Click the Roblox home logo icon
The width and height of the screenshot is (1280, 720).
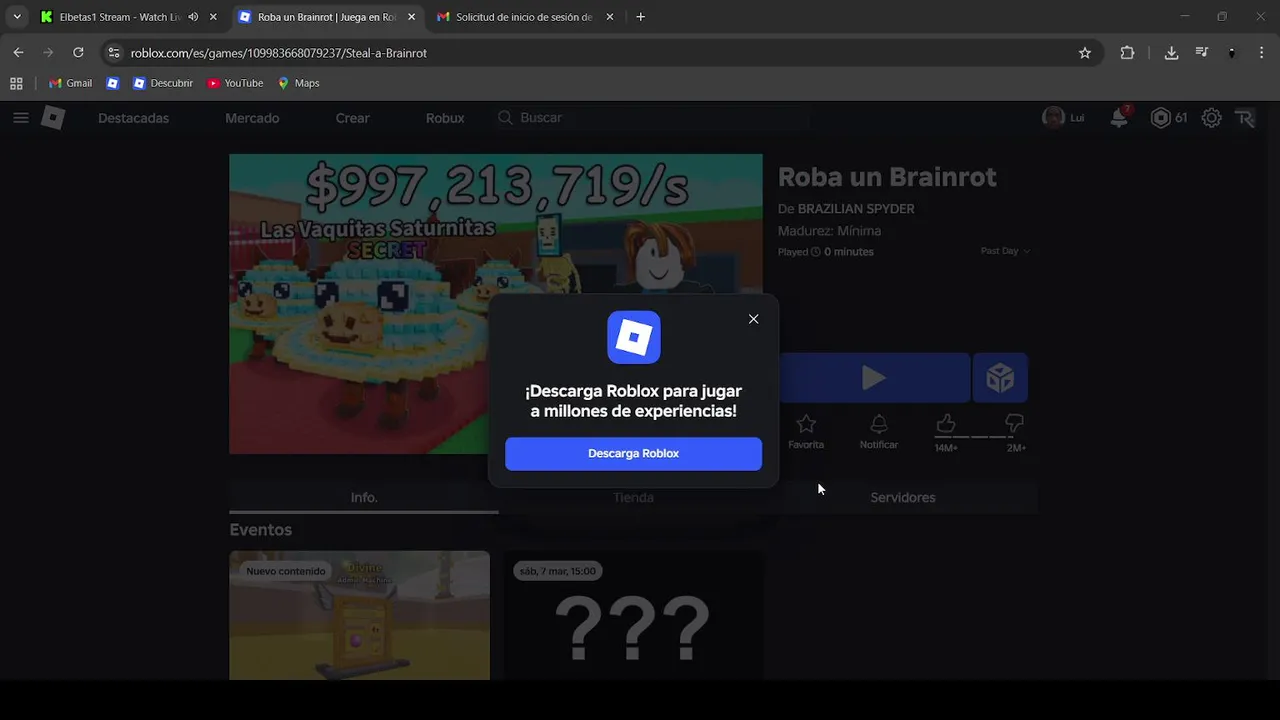click(x=53, y=118)
